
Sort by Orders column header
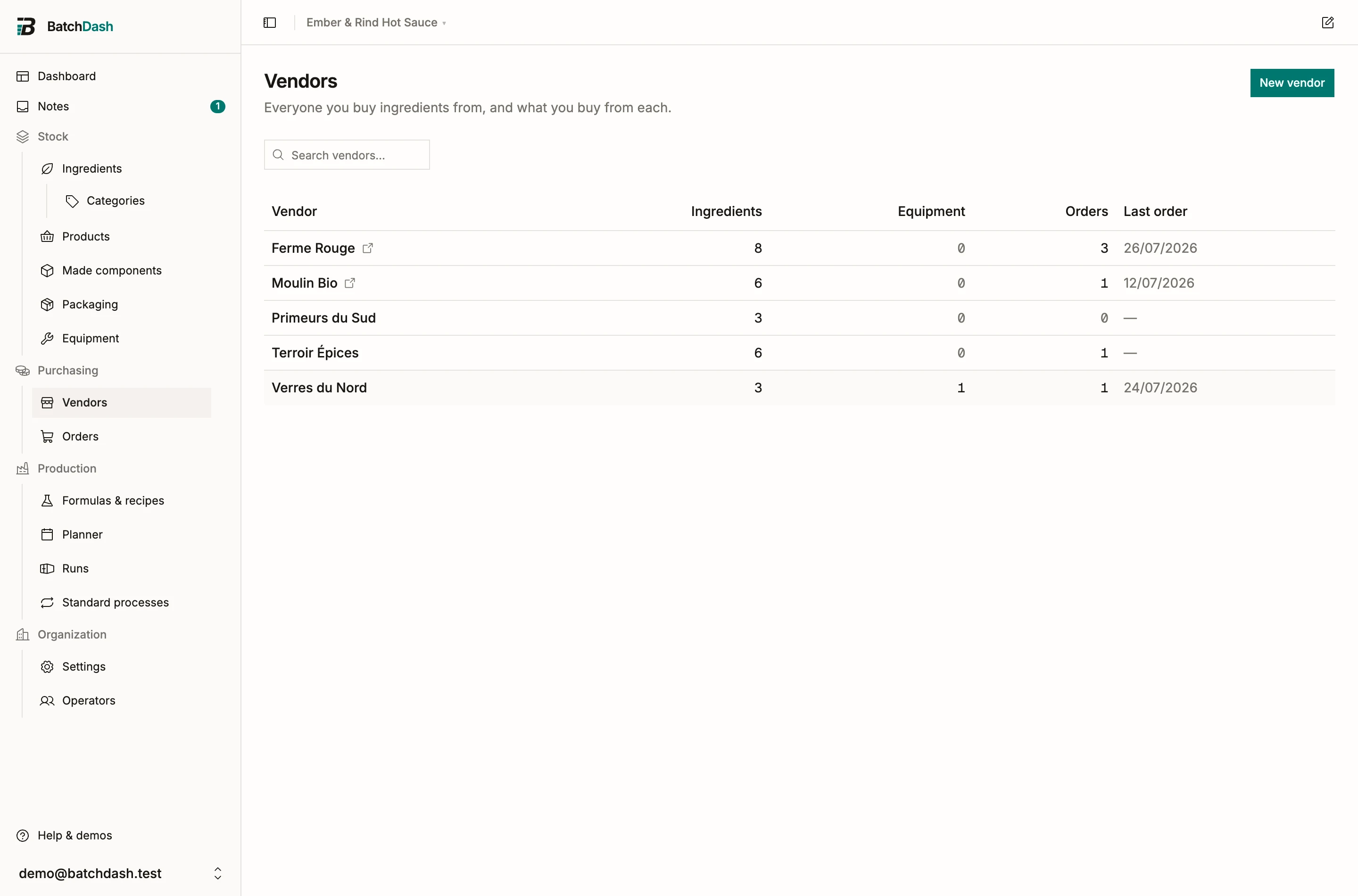[x=1086, y=211]
